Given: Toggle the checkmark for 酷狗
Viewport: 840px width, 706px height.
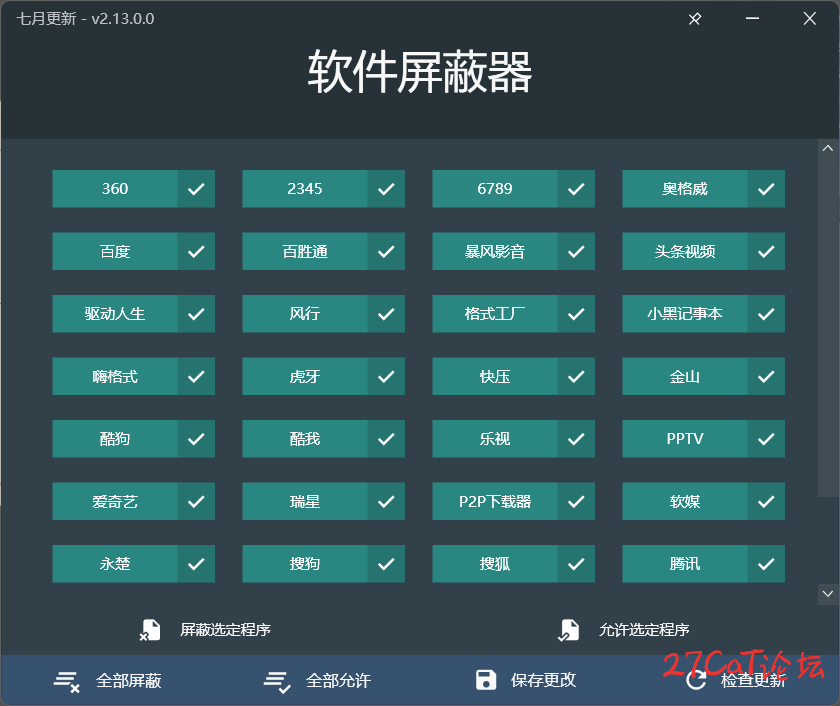Looking at the screenshot, I should click(196, 439).
